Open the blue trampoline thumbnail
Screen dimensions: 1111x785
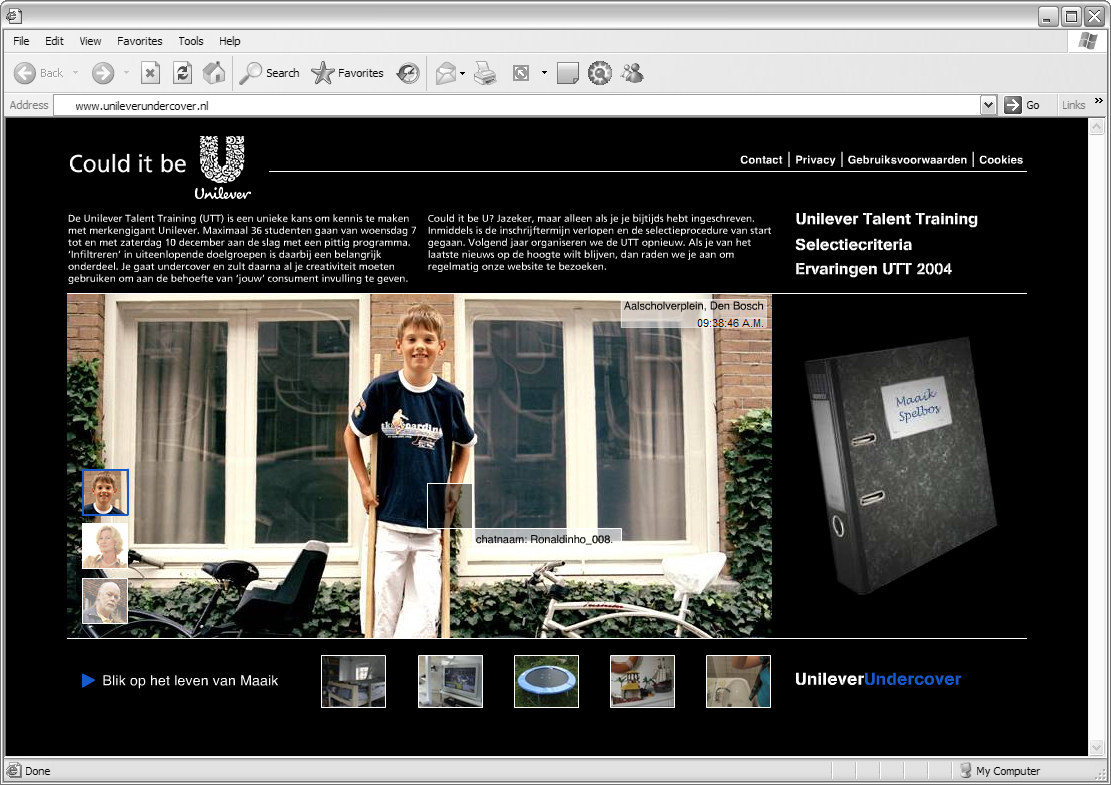(546, 682)
